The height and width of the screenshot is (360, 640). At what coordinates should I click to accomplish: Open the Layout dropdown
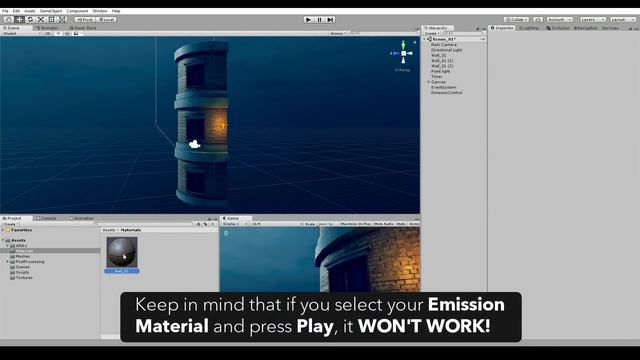[x=623, y=20]
